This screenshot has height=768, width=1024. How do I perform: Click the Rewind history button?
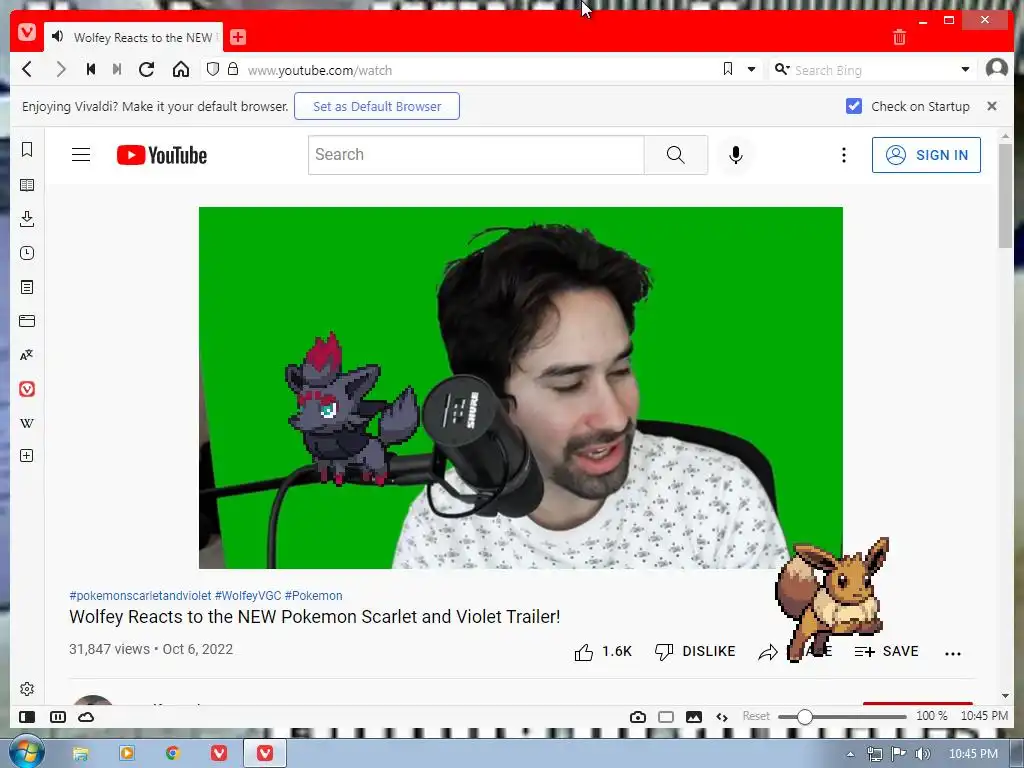(91, 69)
